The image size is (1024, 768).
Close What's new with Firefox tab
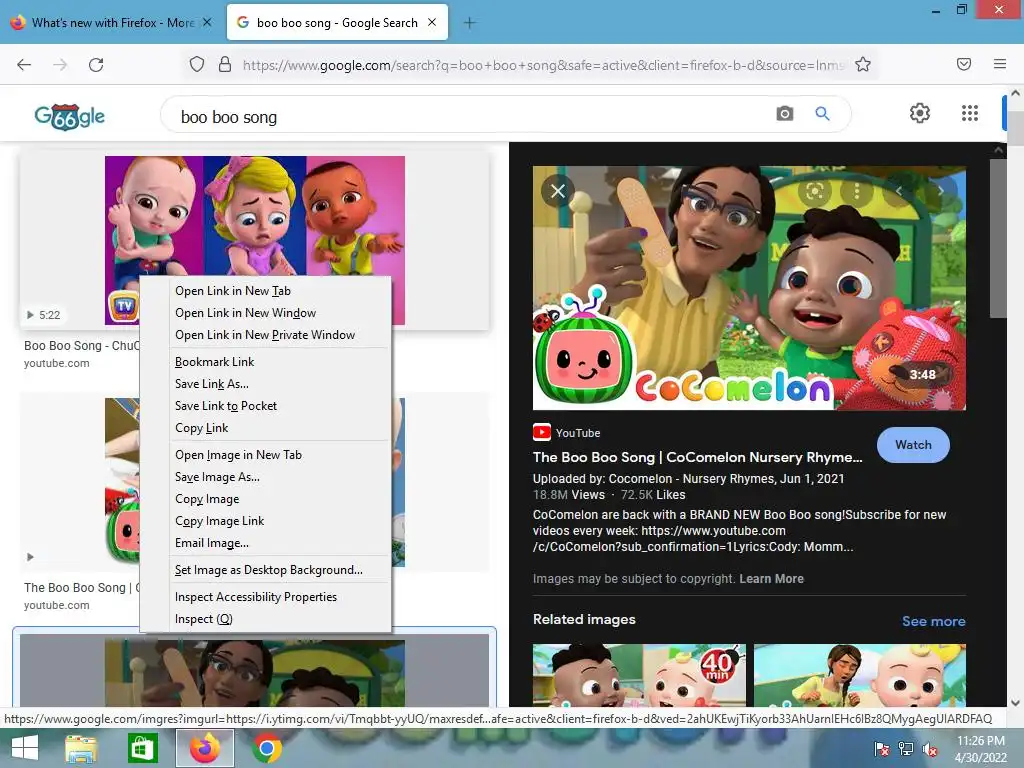coord(207,22)
